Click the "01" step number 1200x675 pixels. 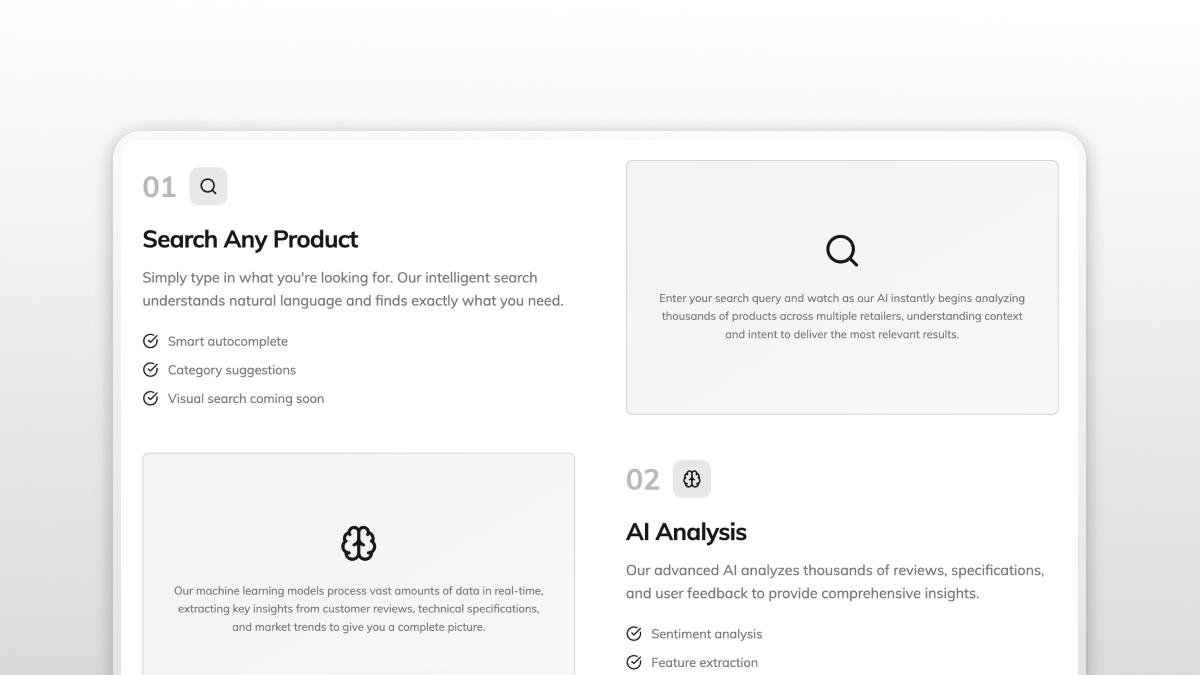tap(159, 187)
